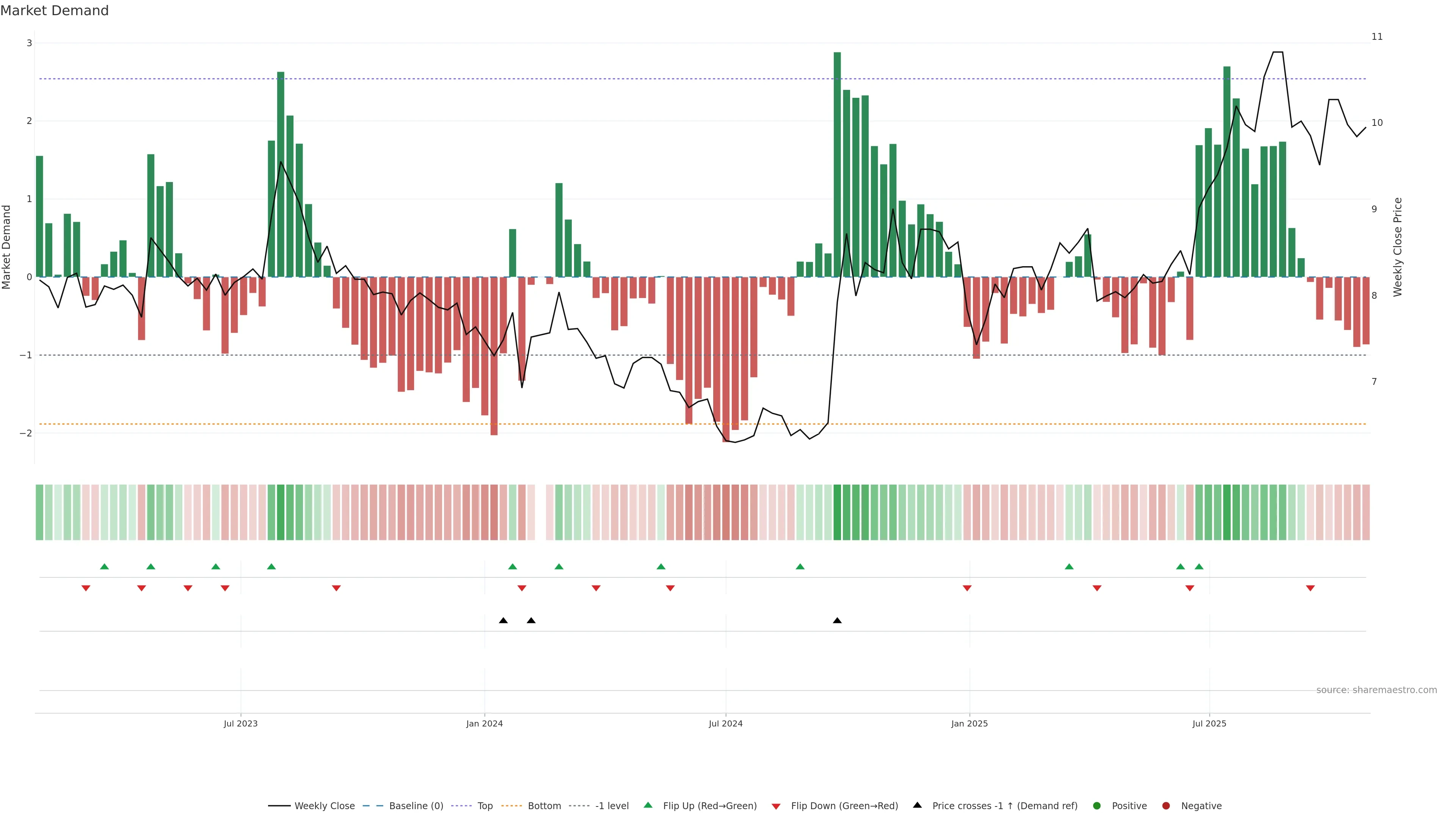1456x819 pixels.
Task: Click the rightmost red flip-down marker
Action: pyautogui.click(x=1310, y=588)
